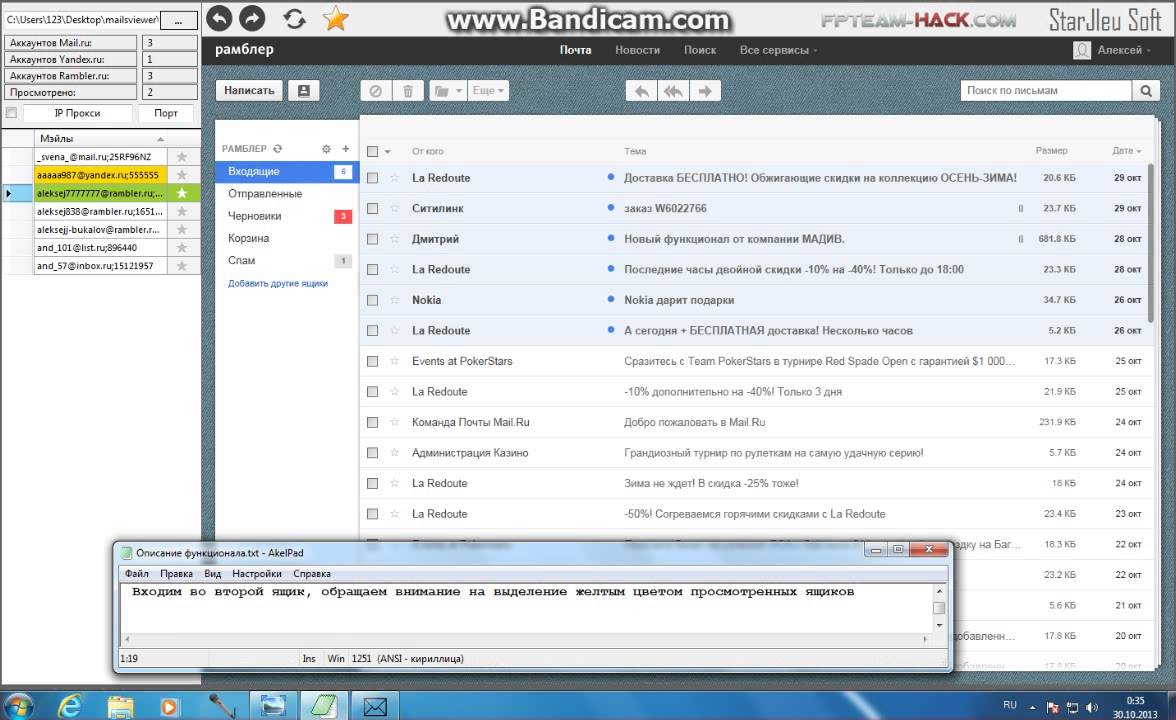
Task: Click AkelPad horizontal scrollbar
Action: 525,639
